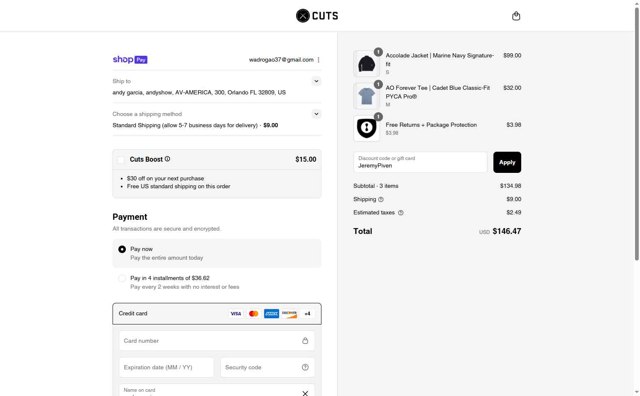640x396 pixels.
Task: Click the American Express logo
Action: (271, 314)
